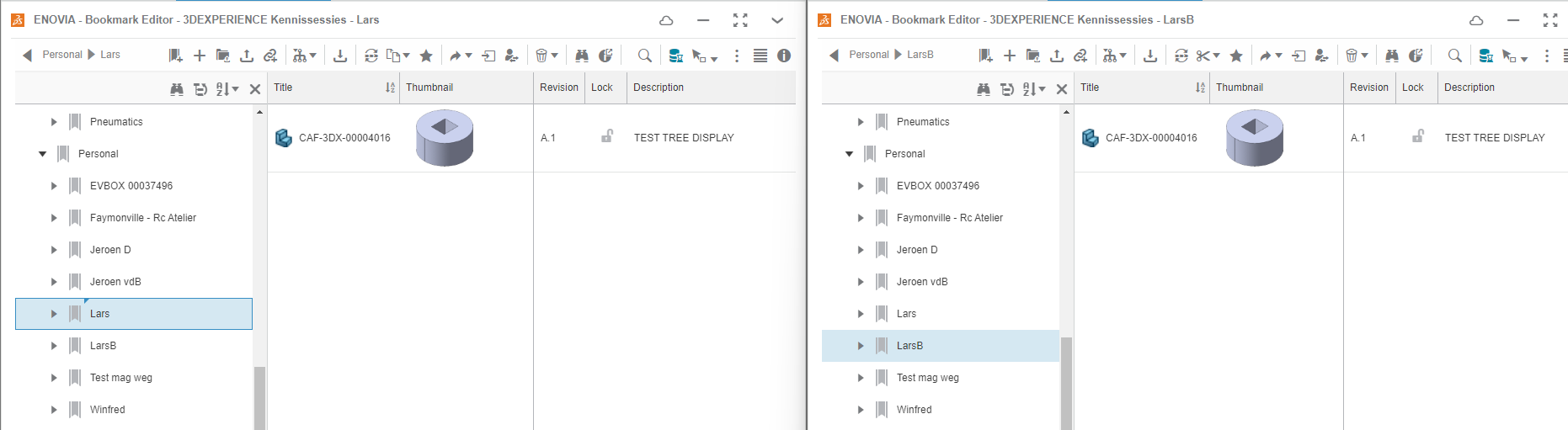Click the favorite star icon in Lars window
The image size is (1568, 430).
426,56
